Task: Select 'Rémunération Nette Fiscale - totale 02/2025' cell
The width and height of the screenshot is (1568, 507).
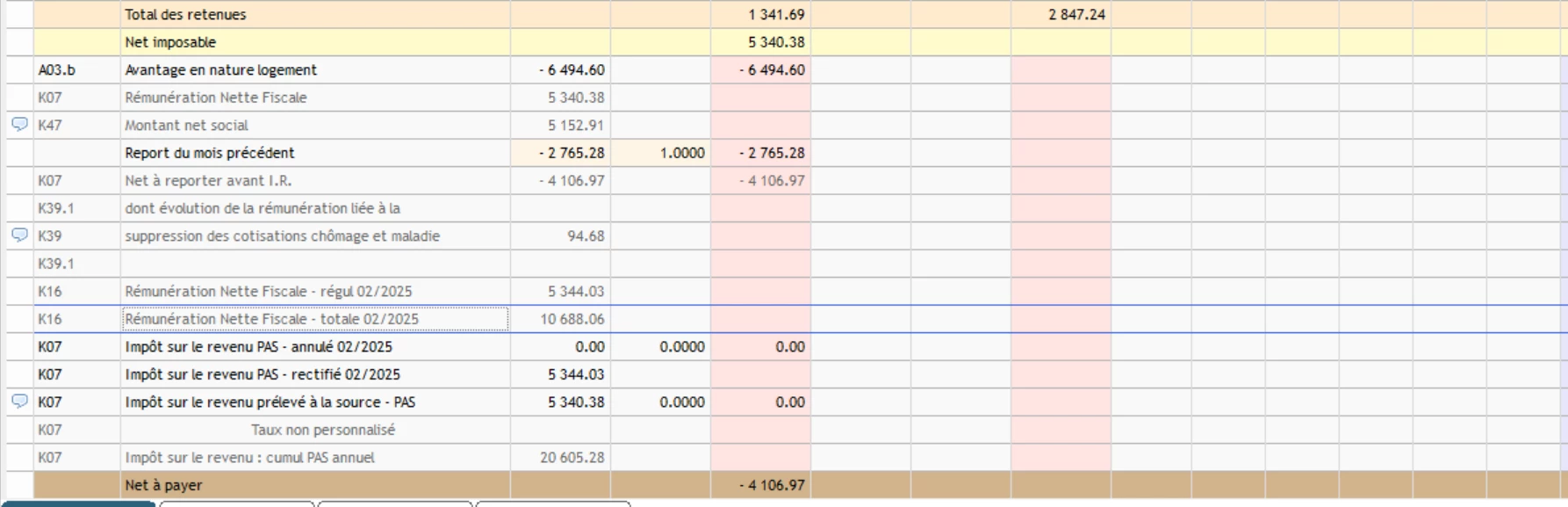Action: click(x=315, y=319)
